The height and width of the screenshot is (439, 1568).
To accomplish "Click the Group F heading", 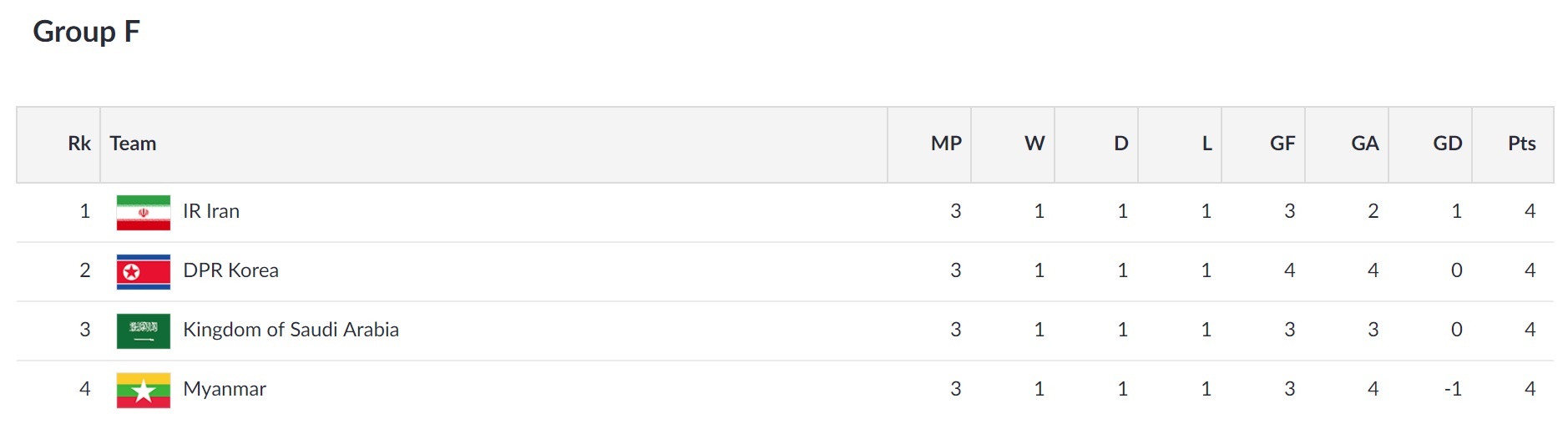I will [86, 32].
